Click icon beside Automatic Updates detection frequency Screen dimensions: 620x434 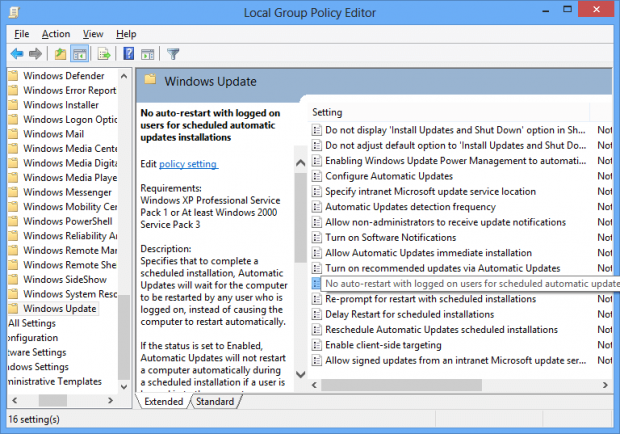click(x=317, y=207)
